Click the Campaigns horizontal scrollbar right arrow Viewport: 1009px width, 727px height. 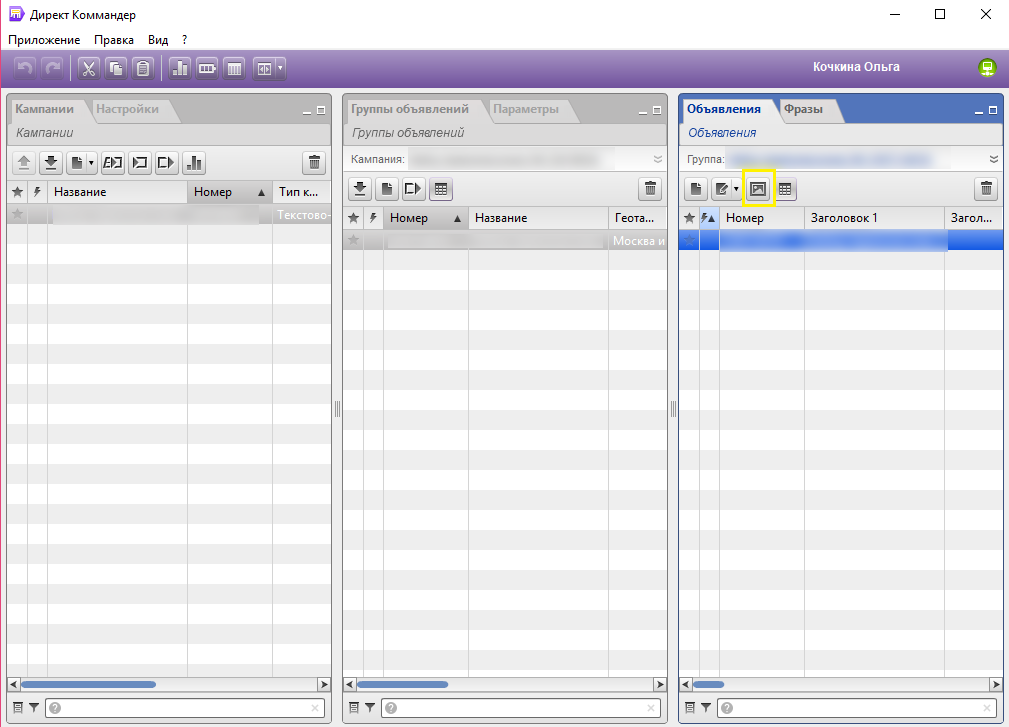[324, 685]
